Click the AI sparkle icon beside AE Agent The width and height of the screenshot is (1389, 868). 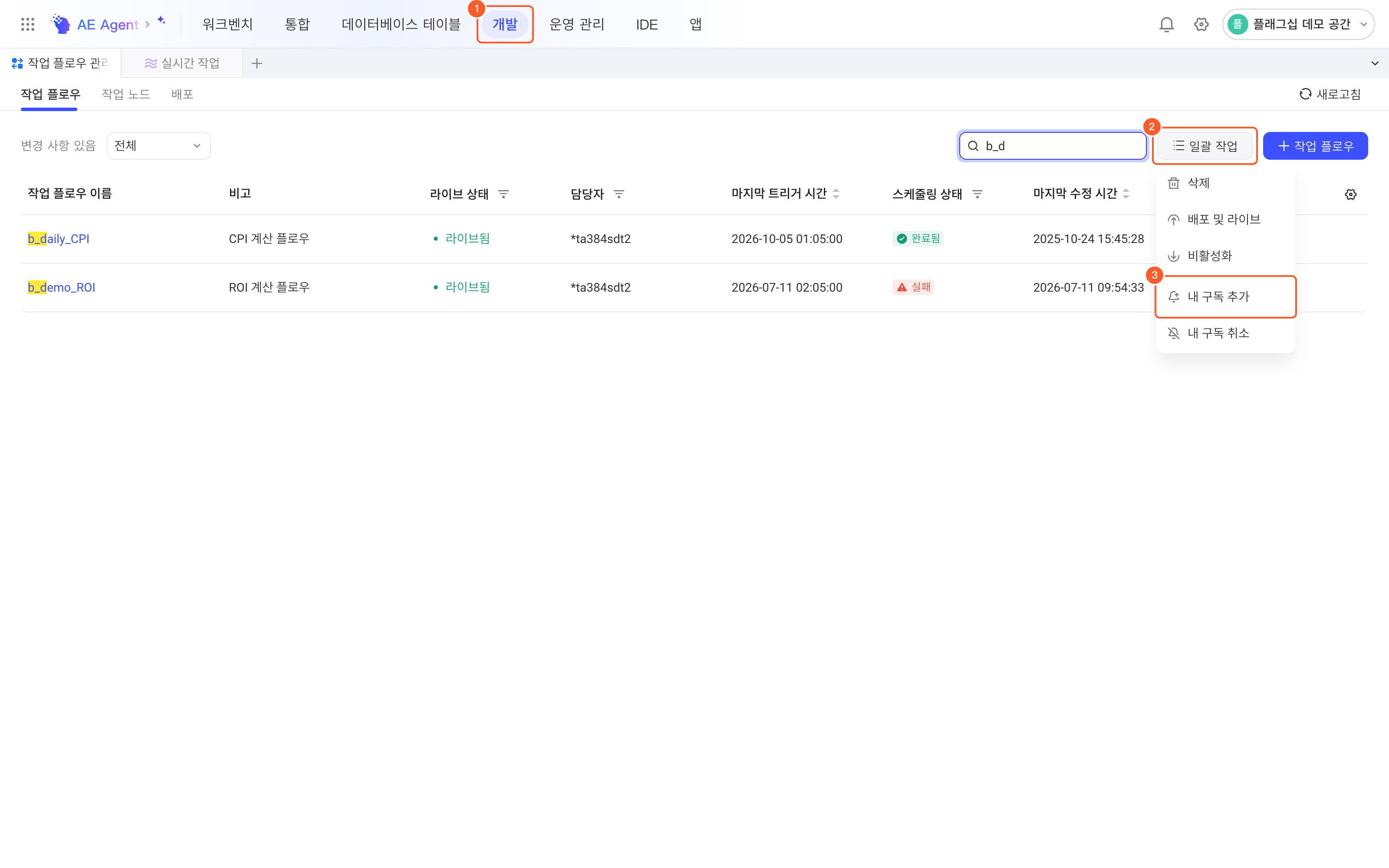coord(161,21)
